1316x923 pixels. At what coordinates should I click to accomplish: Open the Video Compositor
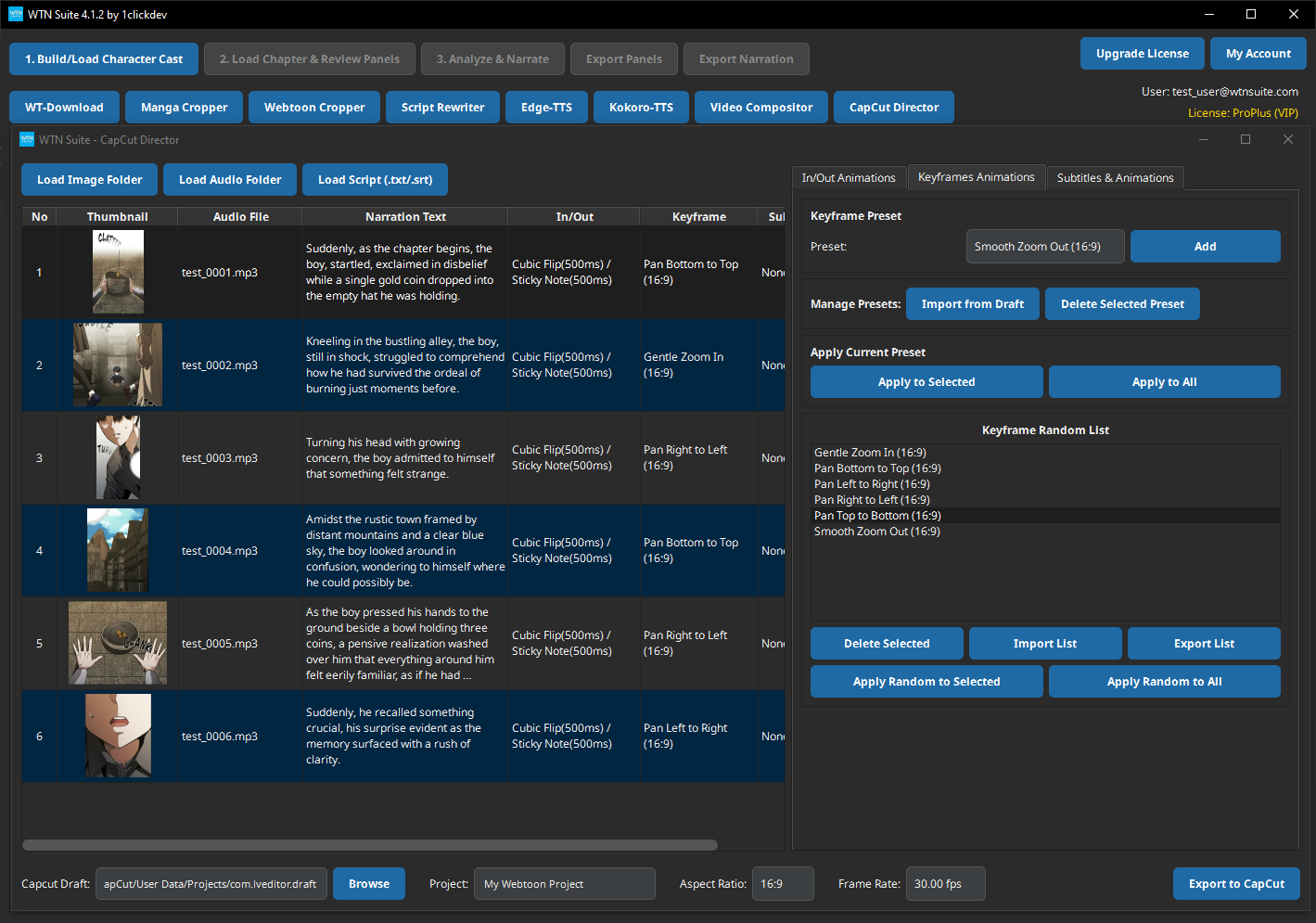[760, 107]
